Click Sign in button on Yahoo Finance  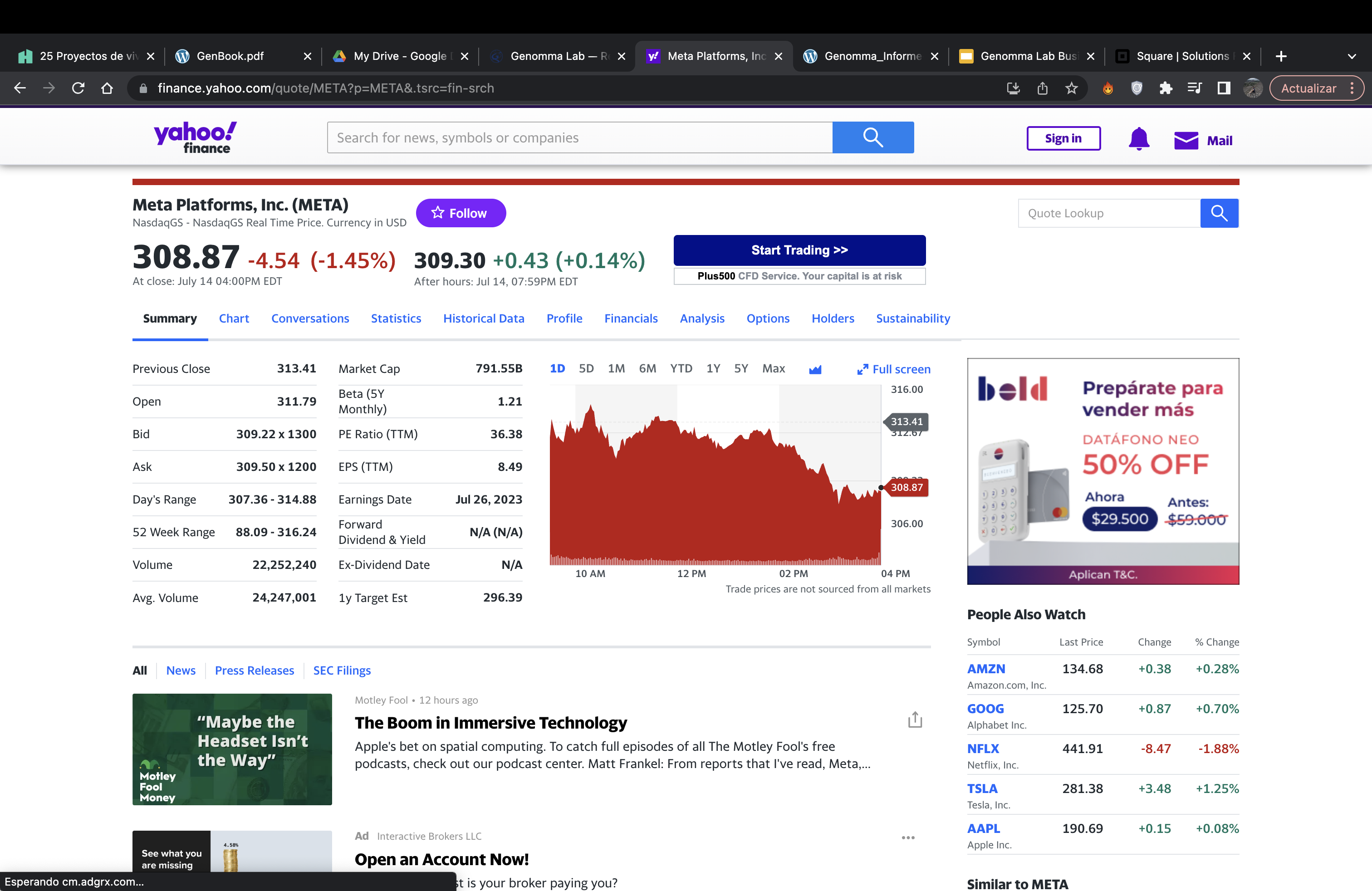1062,137
